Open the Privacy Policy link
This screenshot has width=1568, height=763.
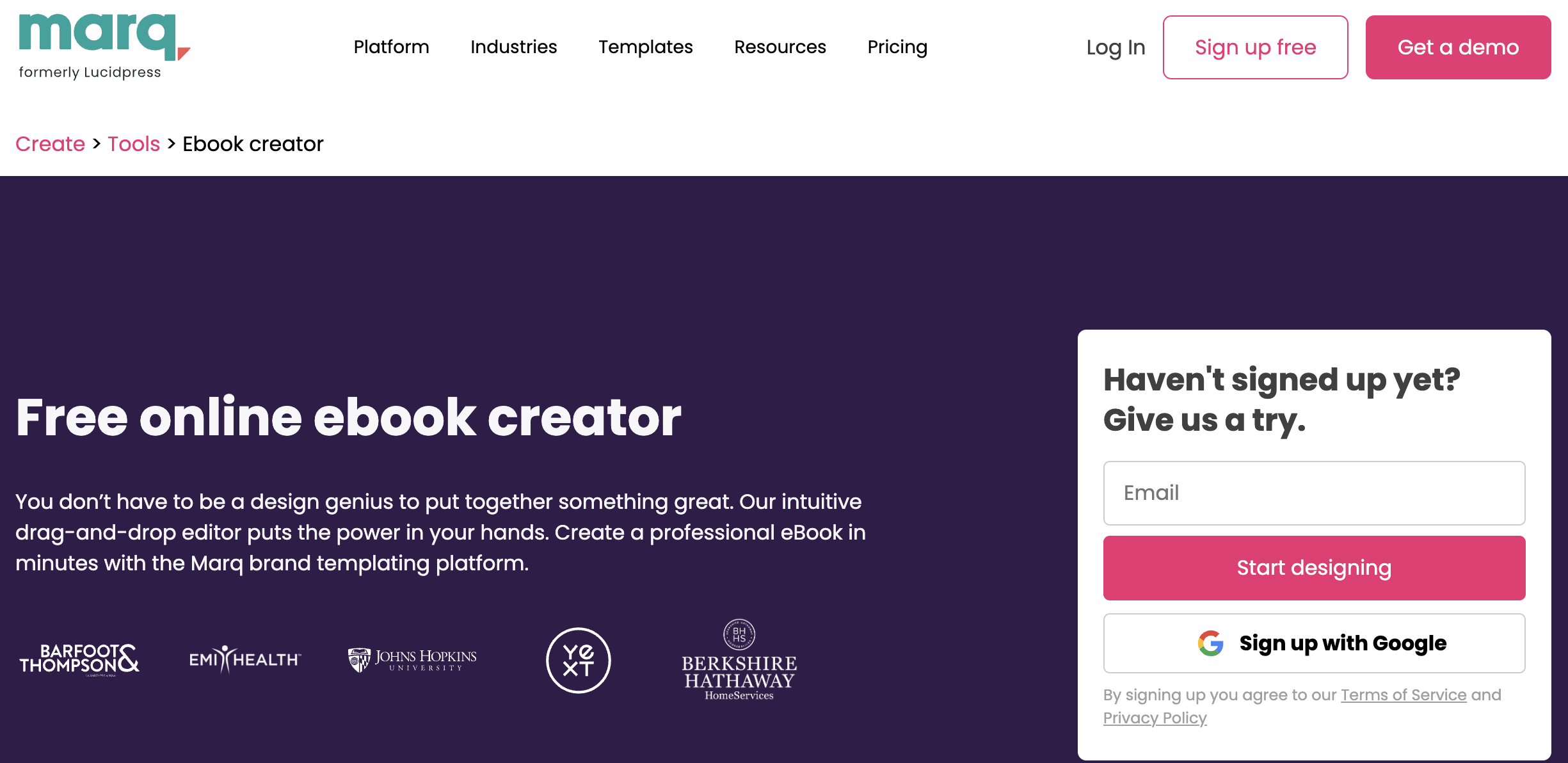click(1155, 718)
